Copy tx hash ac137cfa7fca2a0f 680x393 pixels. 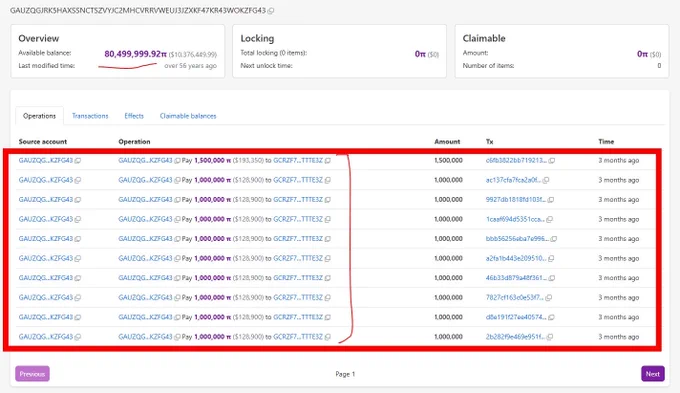(546, 180)
